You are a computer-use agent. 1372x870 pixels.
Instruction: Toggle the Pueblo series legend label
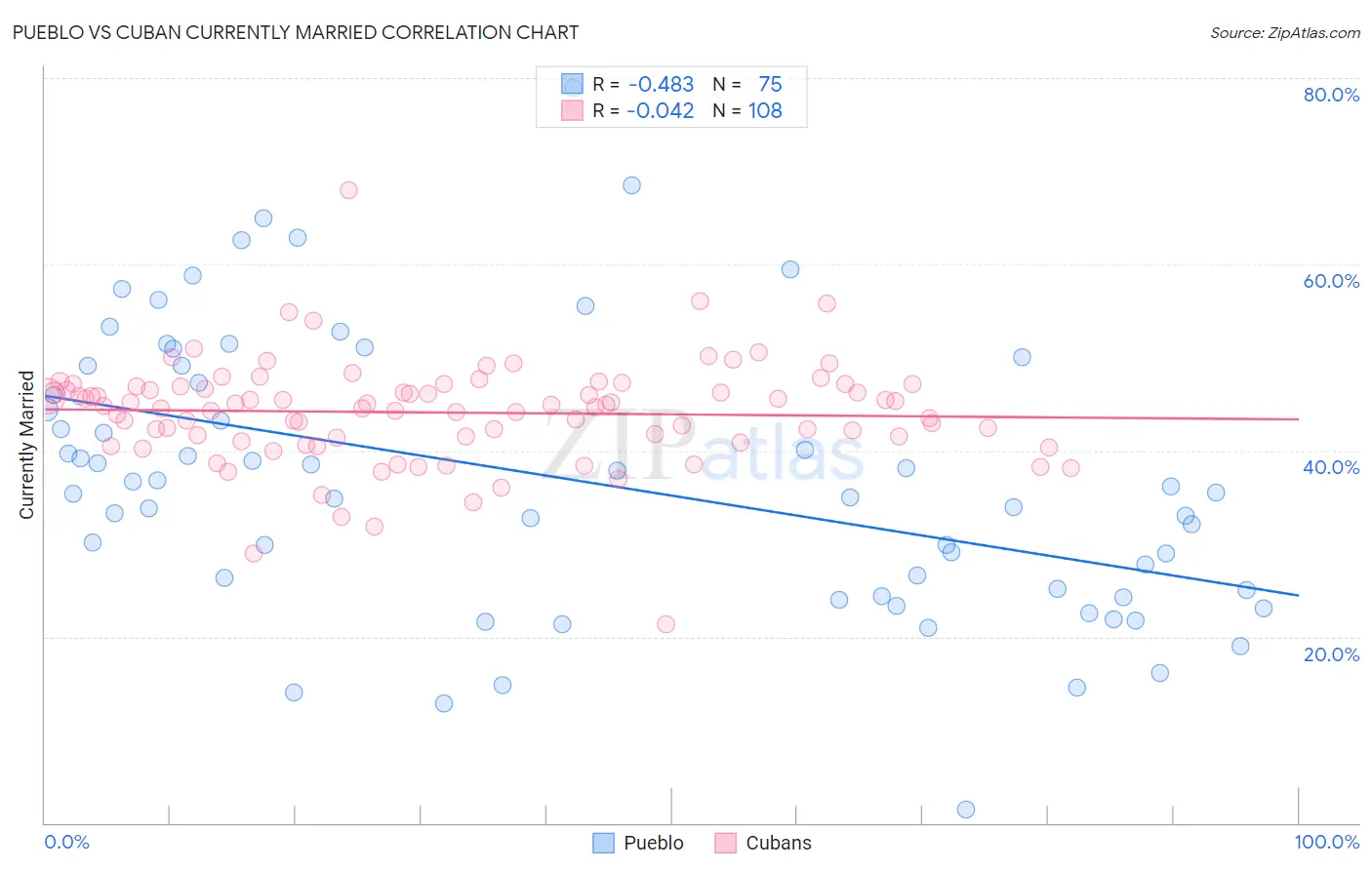[x=654, y=843]
